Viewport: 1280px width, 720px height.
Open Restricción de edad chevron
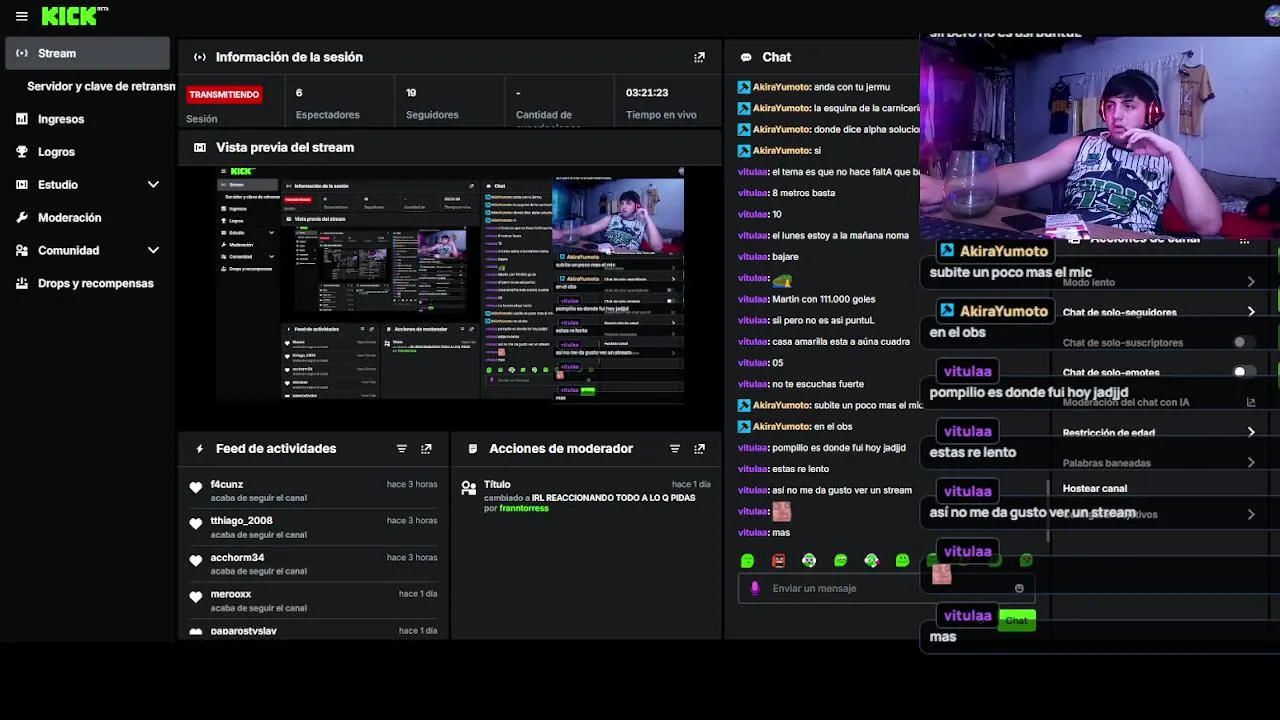(1251, 432)
